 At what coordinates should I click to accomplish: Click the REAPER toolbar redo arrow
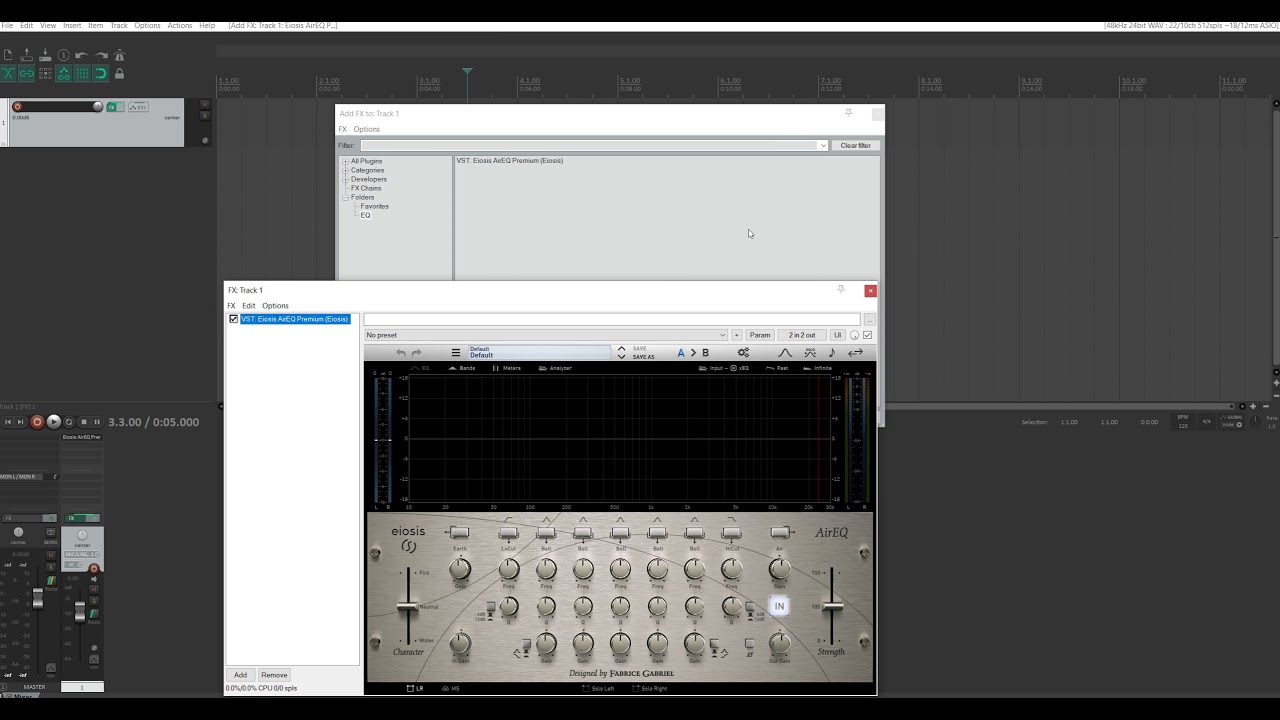click(101, 55)
